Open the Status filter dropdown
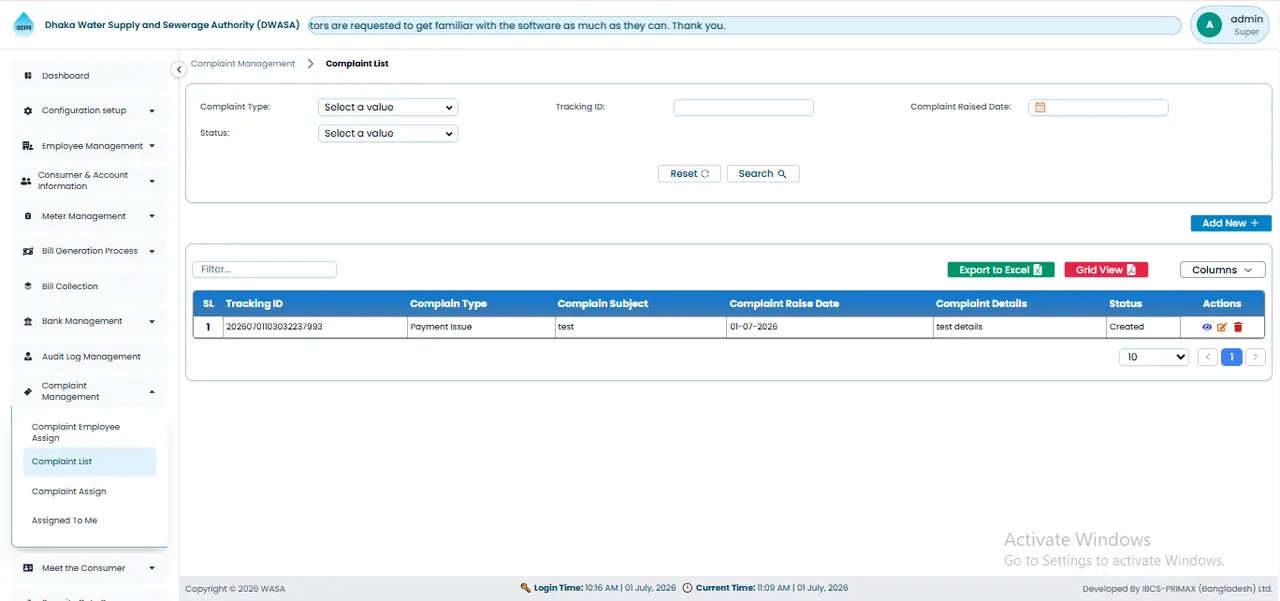The image size is (1280, 601). (x=388, y=133)
